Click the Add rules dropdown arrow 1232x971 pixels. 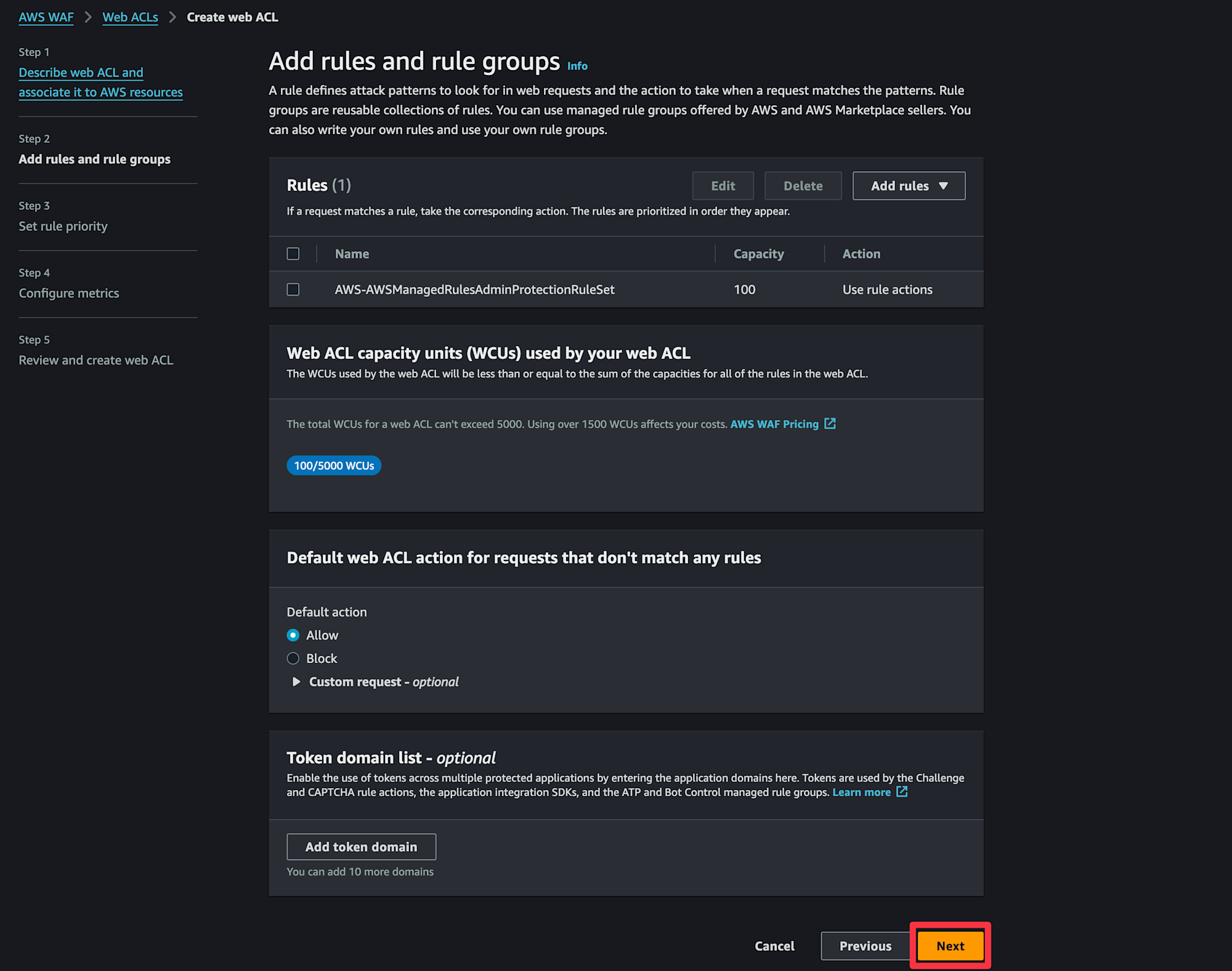[943, 186]
